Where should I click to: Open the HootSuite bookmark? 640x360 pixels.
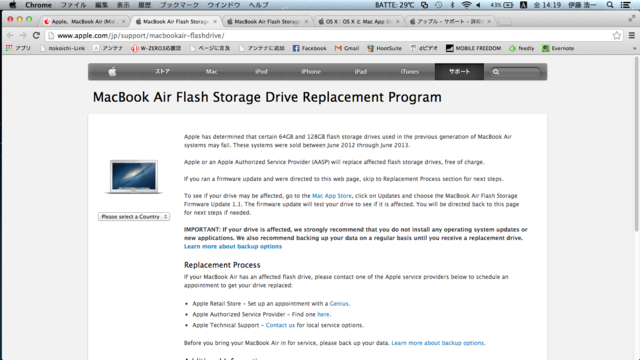click(x=384, y=48)
